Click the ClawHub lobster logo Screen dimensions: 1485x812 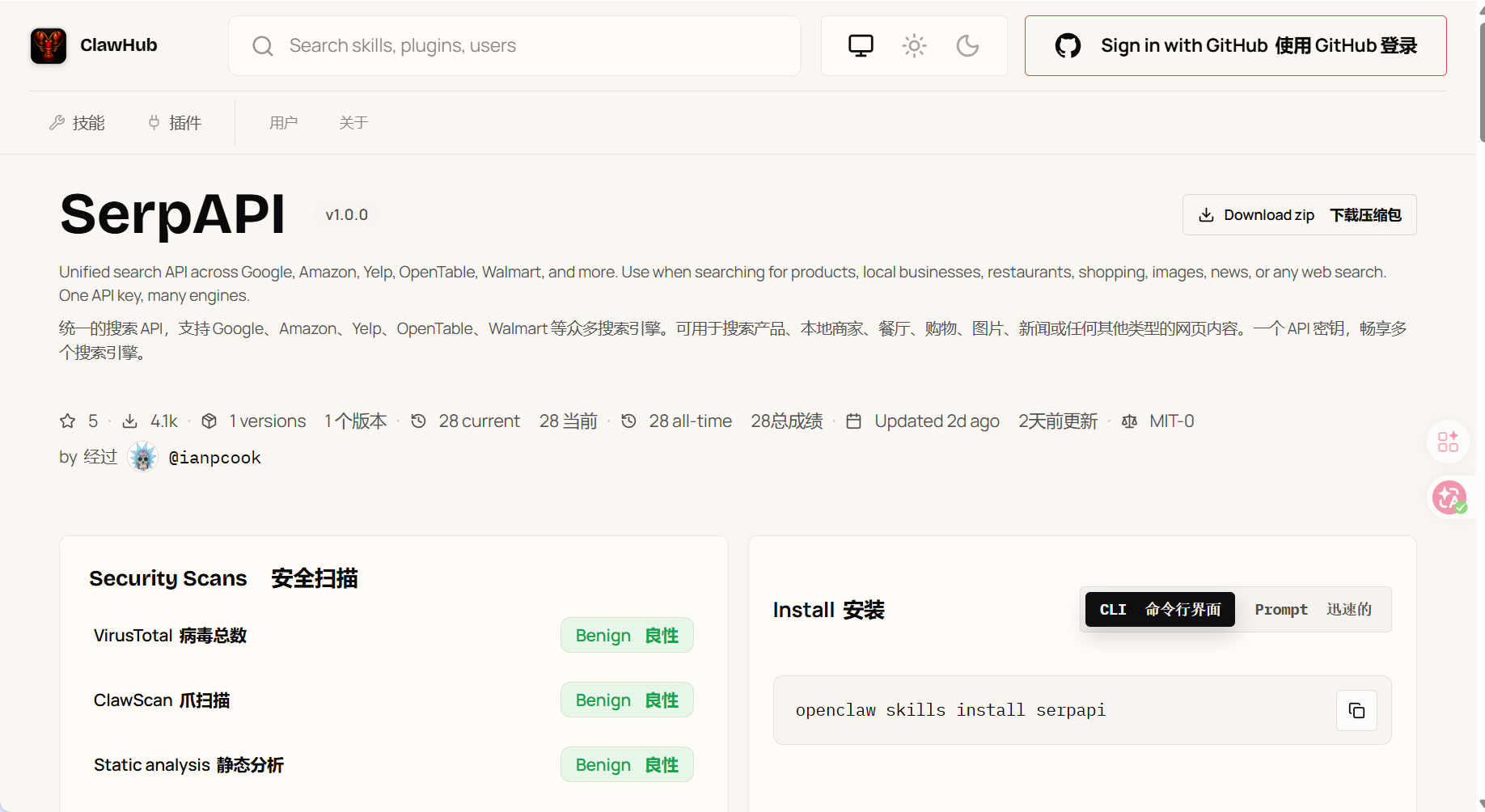49,45
